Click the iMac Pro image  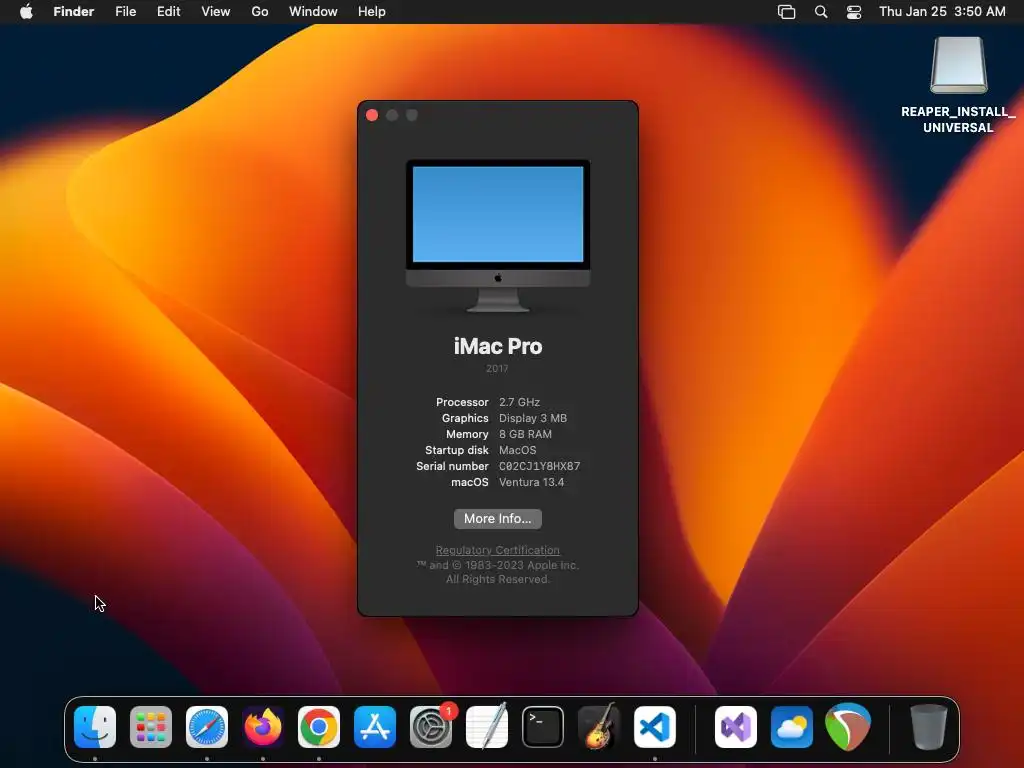tap(498, 236)
